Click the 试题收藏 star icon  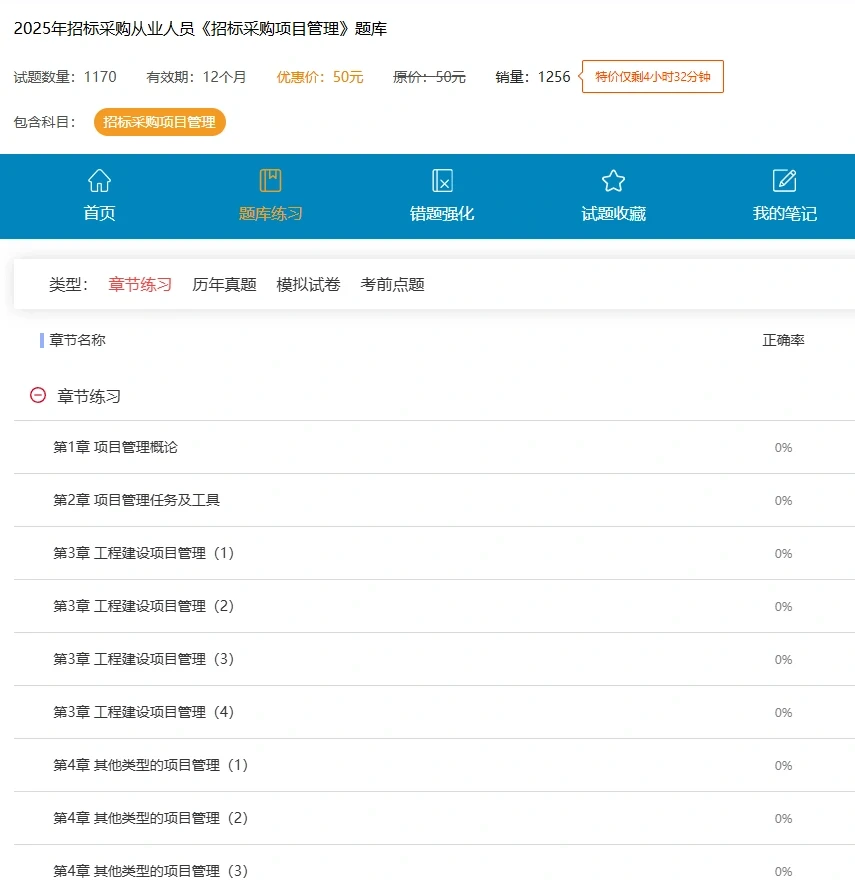(x=612, y=180)
